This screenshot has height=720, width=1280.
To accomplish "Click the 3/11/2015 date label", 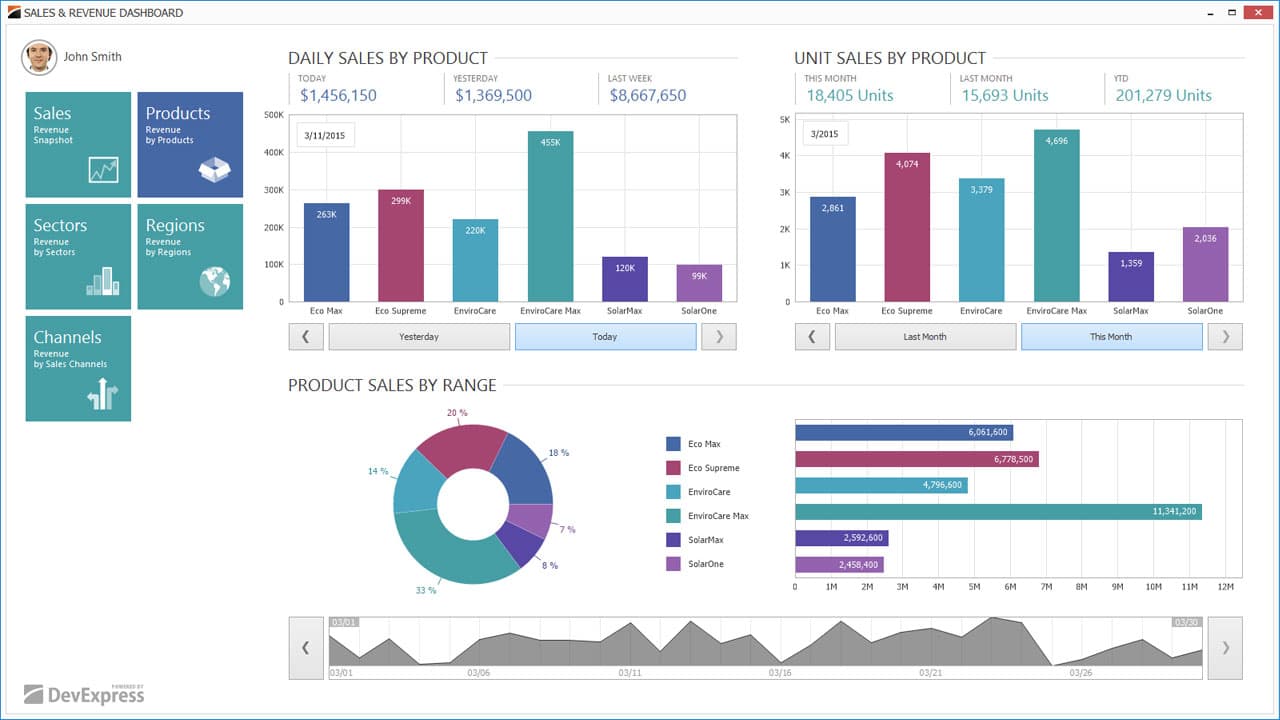I will (x=325, y=134).
